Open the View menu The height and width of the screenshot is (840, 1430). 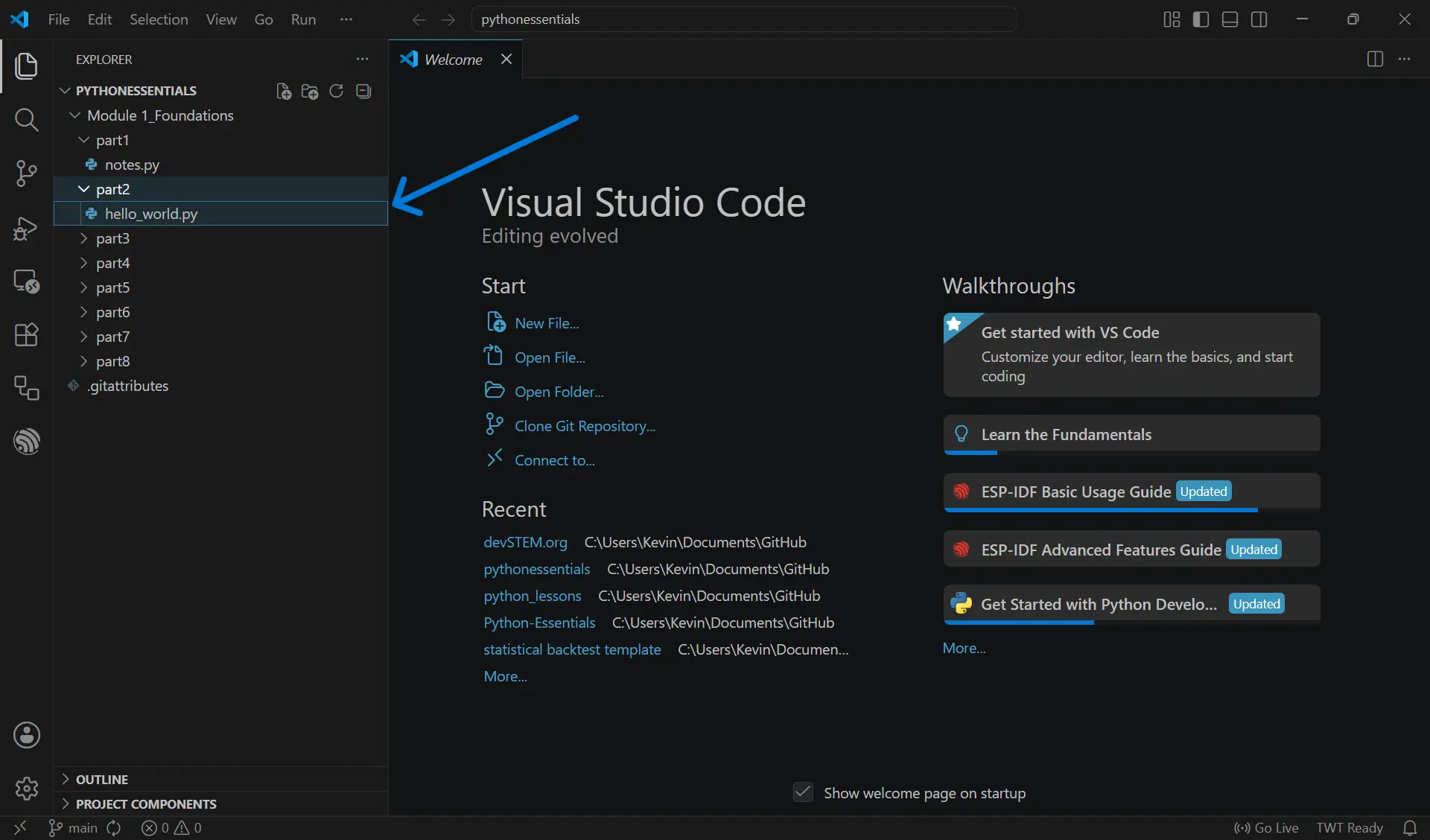[x=221, y=19]
